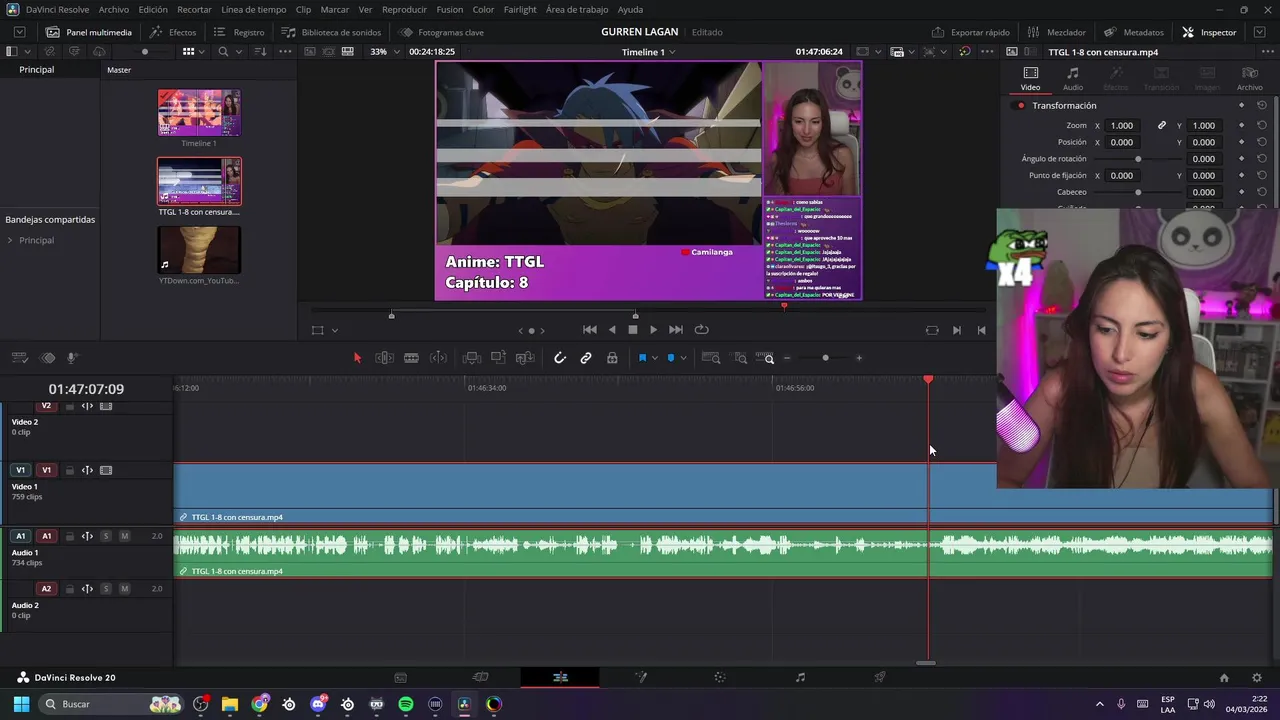Select the arrow Selection mode tool
The width and height of the screenshot is (1280, 720).
pos(357,358)
